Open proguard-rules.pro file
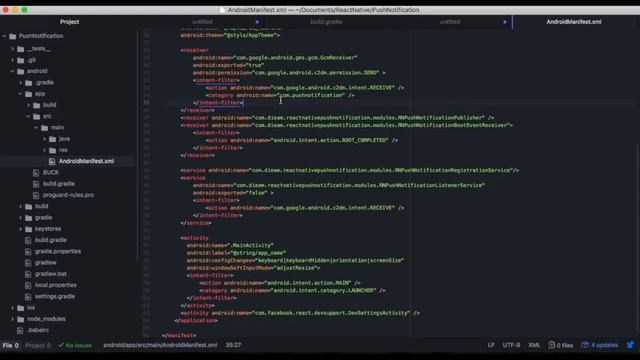This screenshot has height=360, width=640. pos(68,195)
